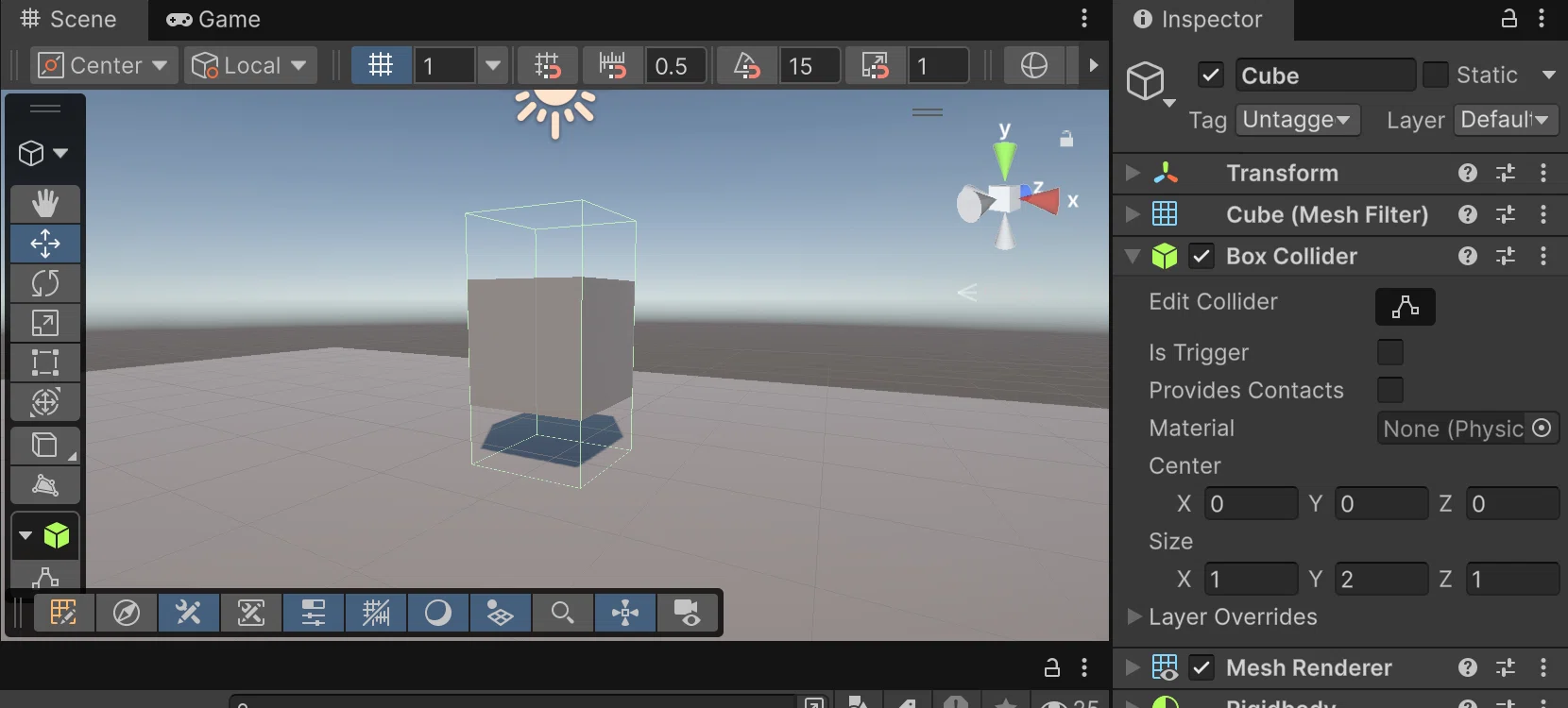Lock the Inspector panel
Viewport: 1568px width, 708px height.
pos(1509,19)
